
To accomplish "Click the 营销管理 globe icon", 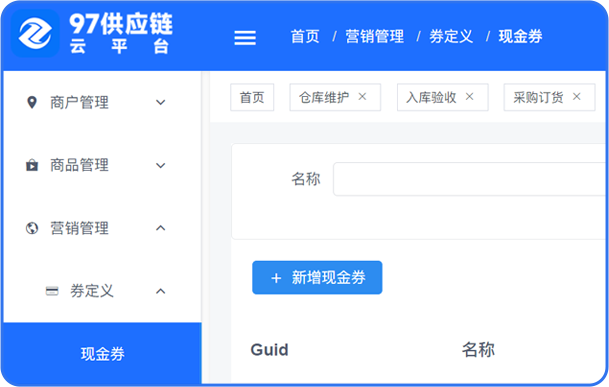I will pos(32,228).
